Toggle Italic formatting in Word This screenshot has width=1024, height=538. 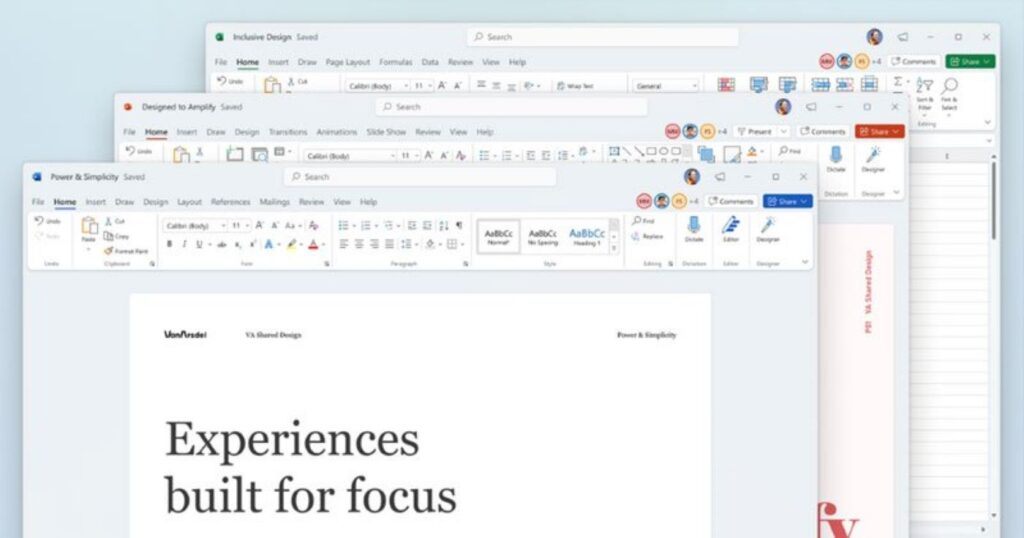[x=184, y=244]
